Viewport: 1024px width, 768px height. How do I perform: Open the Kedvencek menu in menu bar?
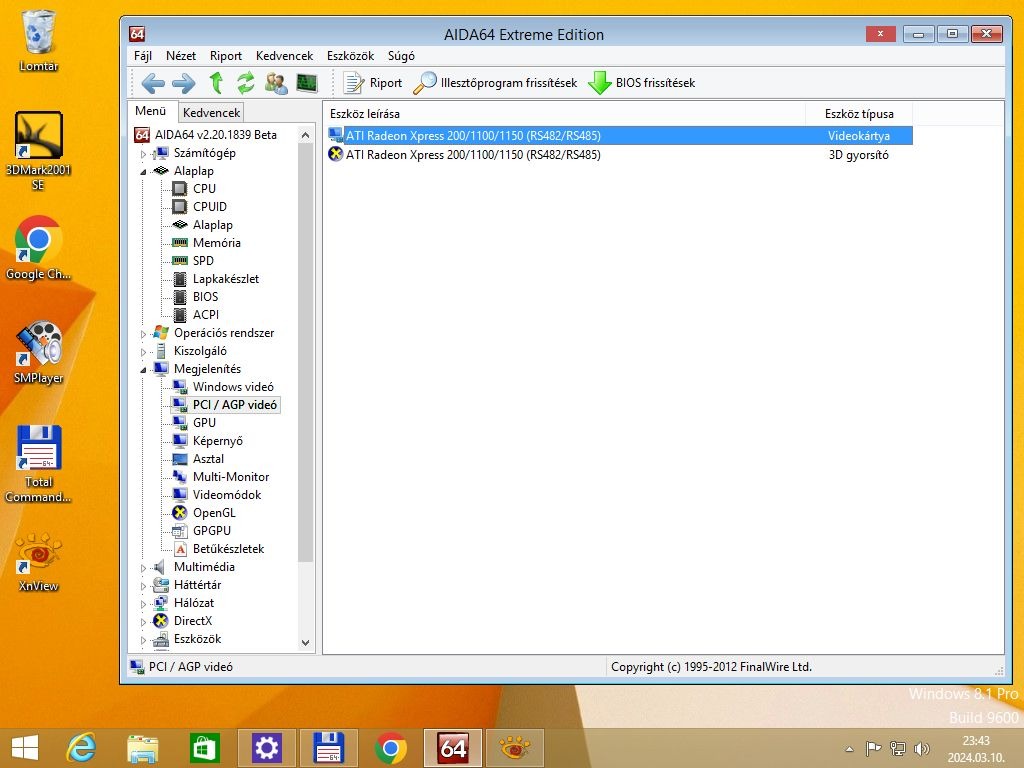coord(284,56)
